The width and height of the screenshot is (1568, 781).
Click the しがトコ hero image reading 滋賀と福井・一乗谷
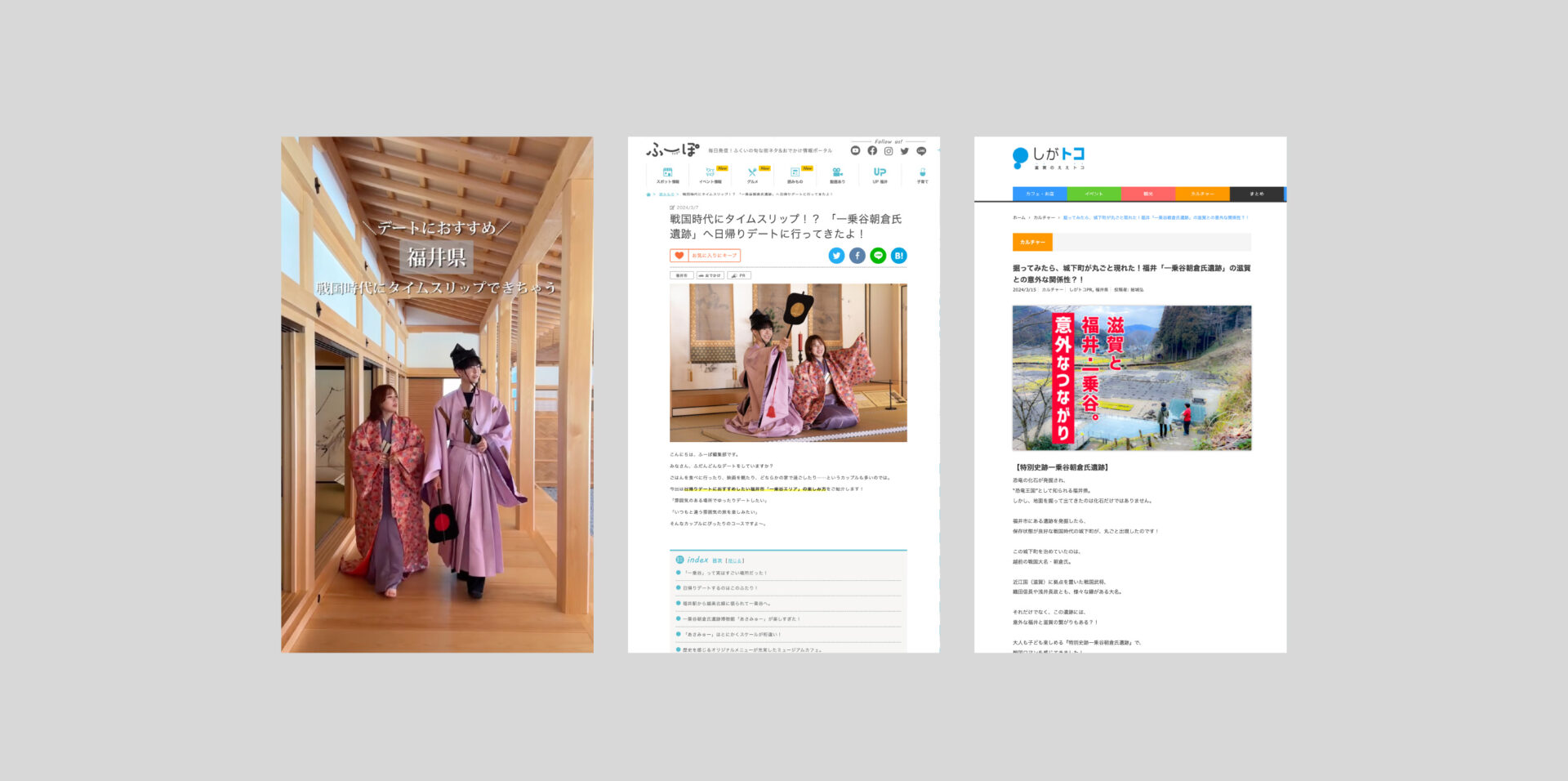pyautogui.click(x=1132, y=377)
